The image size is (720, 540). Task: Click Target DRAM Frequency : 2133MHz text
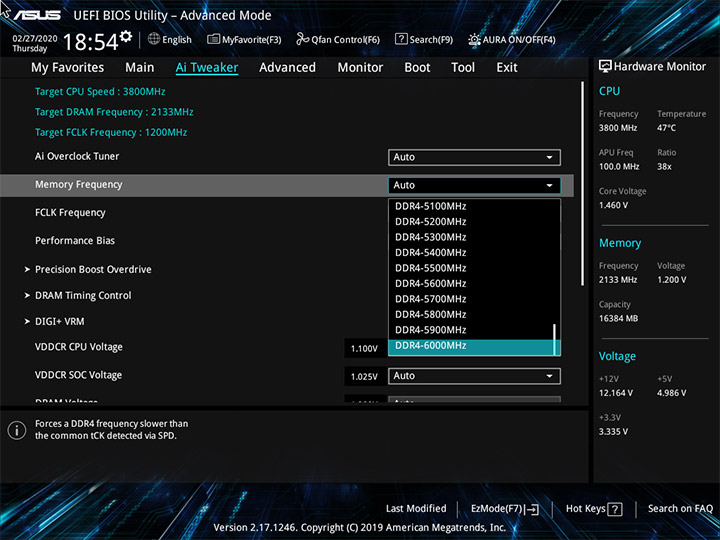(x=114, y=112)
